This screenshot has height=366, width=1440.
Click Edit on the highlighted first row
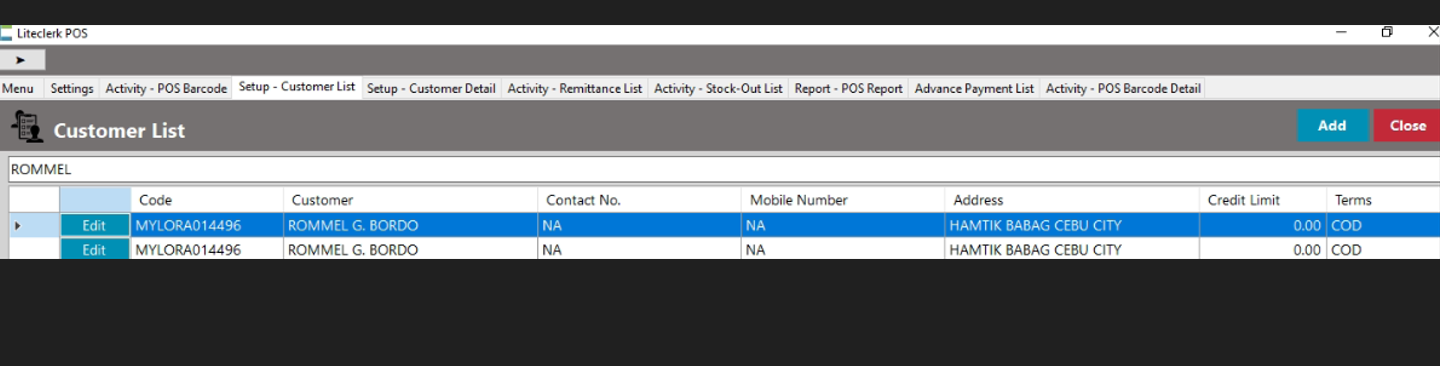click(94, 225)
